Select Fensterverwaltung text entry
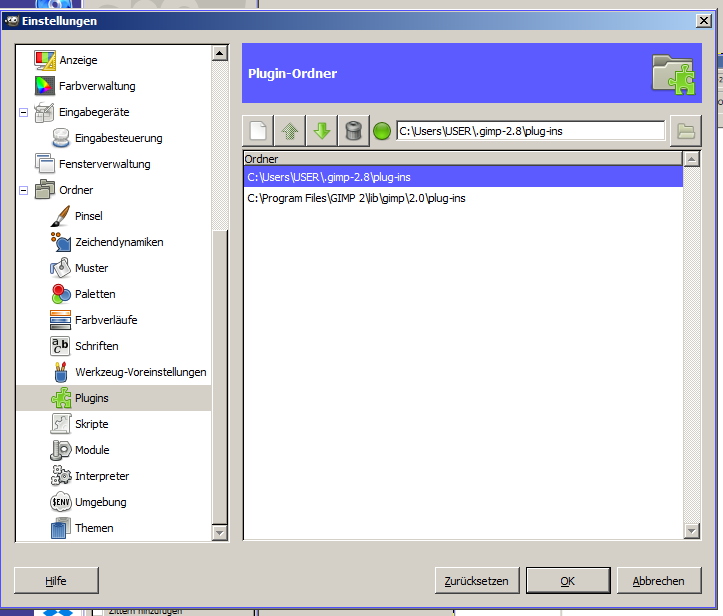This screenshot has height=616, width=723. pos(105,164)
